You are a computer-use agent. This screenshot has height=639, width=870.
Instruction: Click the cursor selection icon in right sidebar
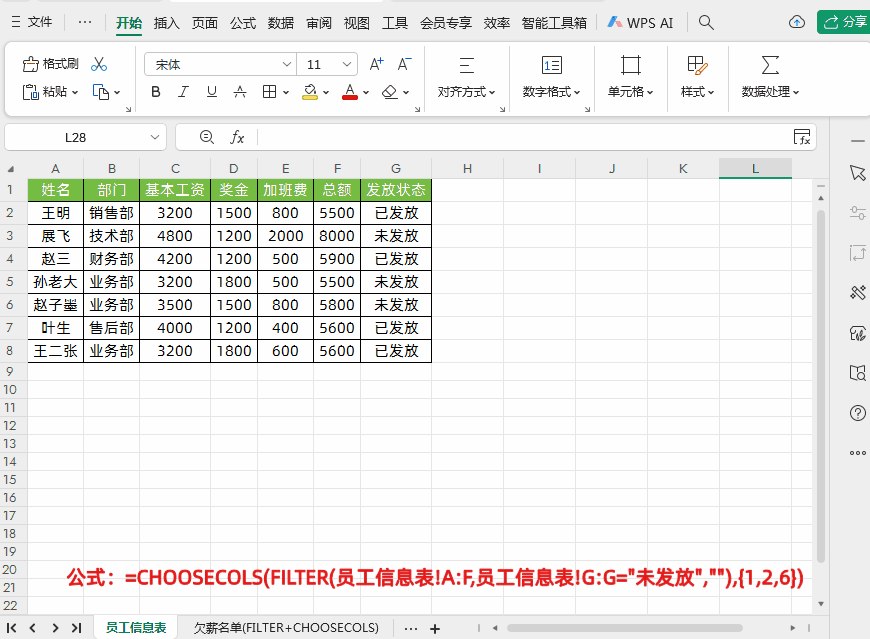[x=857, y=173]
